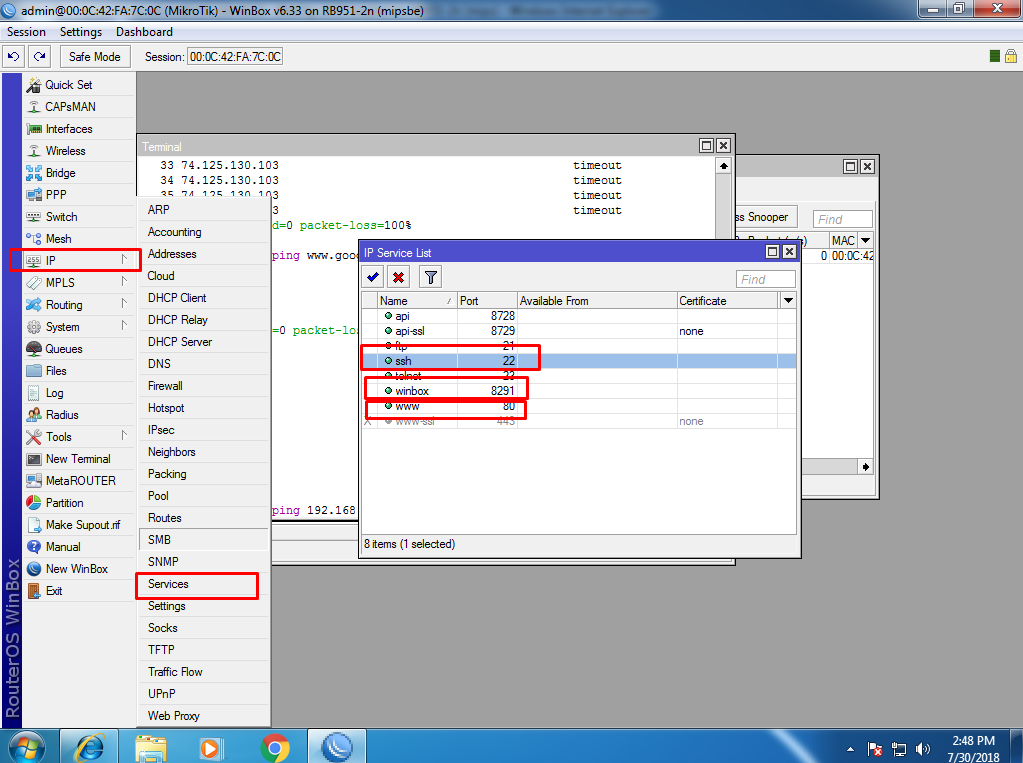This screenshot has width=1023, height=763.
Task: Open column dropdown in IP Service List
Action: pyautogui.click(x=788, y=301)
